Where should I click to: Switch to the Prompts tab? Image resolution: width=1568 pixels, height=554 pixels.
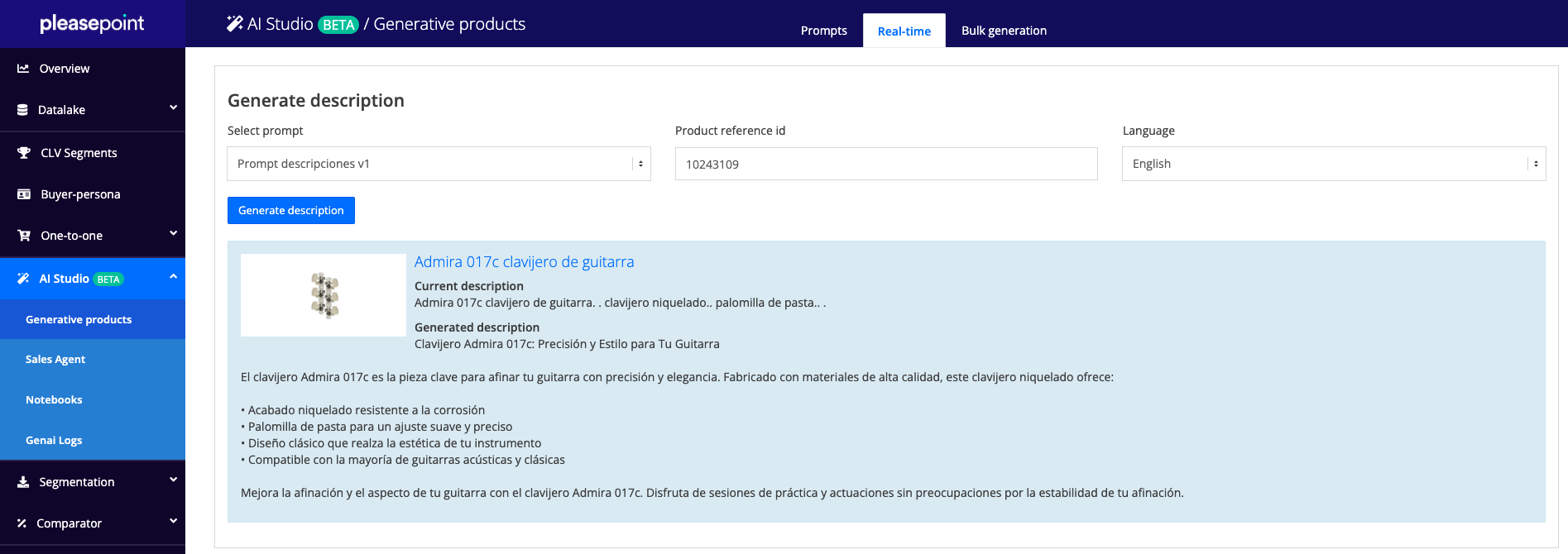[x=823, y=31]
